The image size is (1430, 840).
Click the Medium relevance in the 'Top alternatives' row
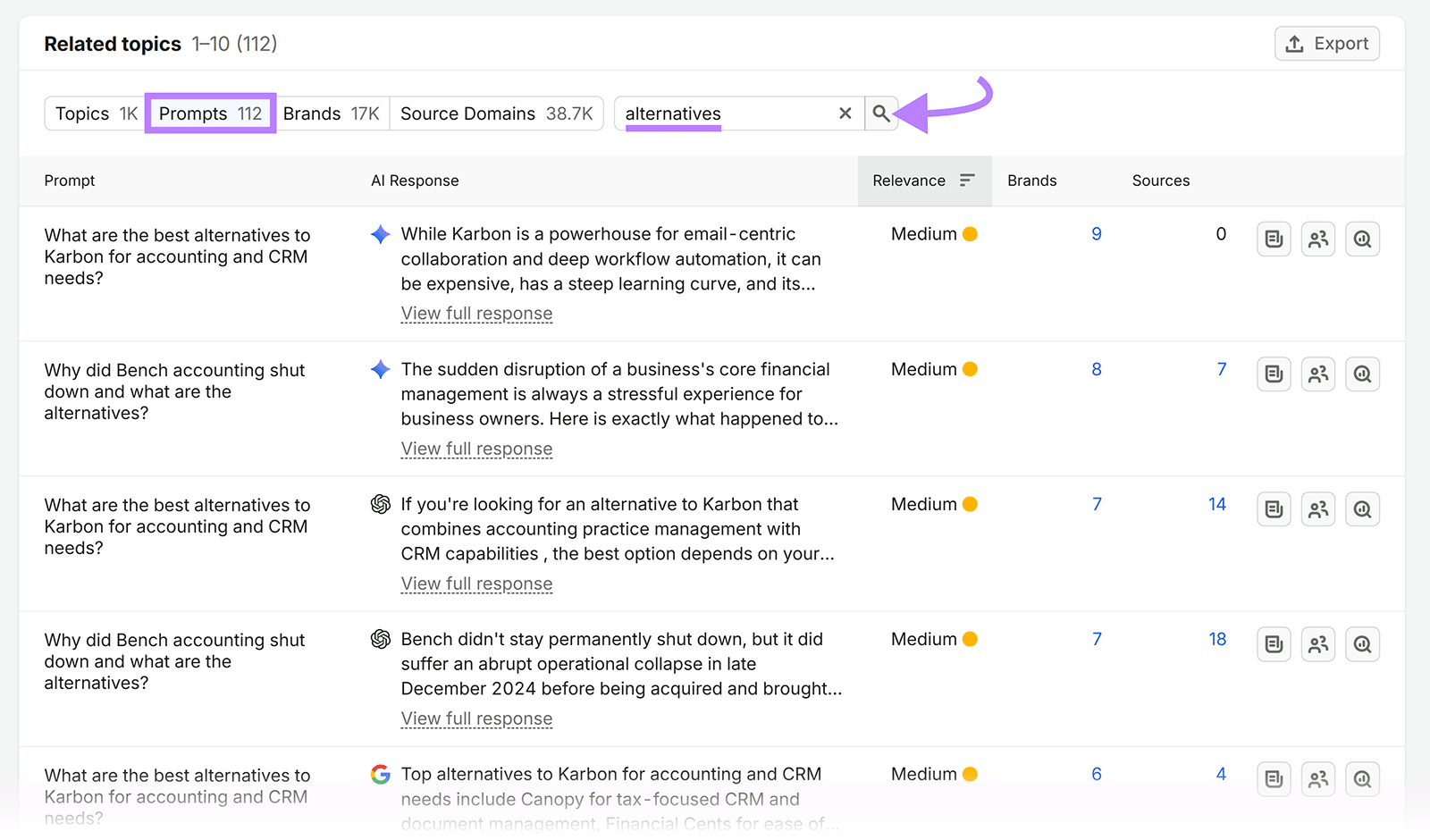pos(934,774)
